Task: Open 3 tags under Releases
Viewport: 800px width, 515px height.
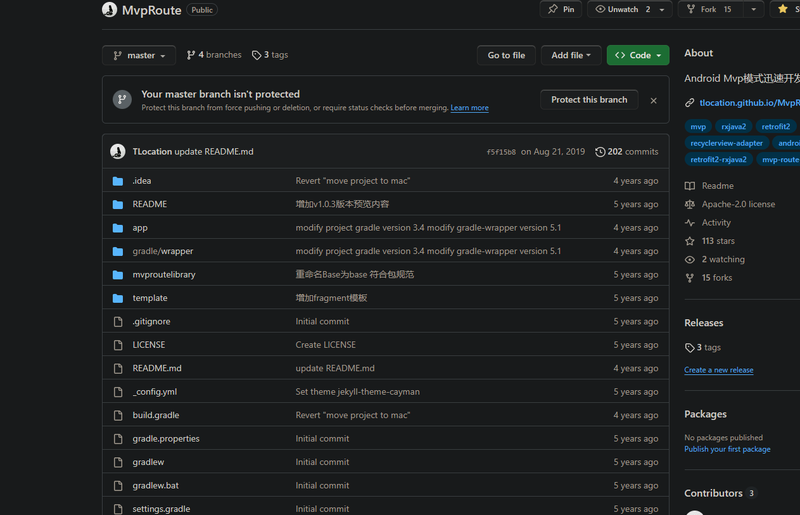Action: tap(703, 348)
